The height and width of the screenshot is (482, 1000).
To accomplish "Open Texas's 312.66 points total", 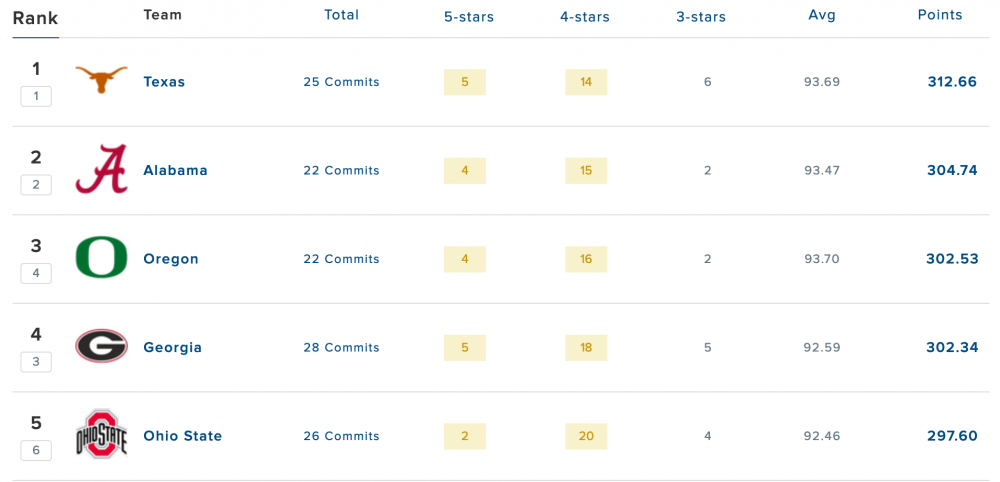I will (951, 82).
